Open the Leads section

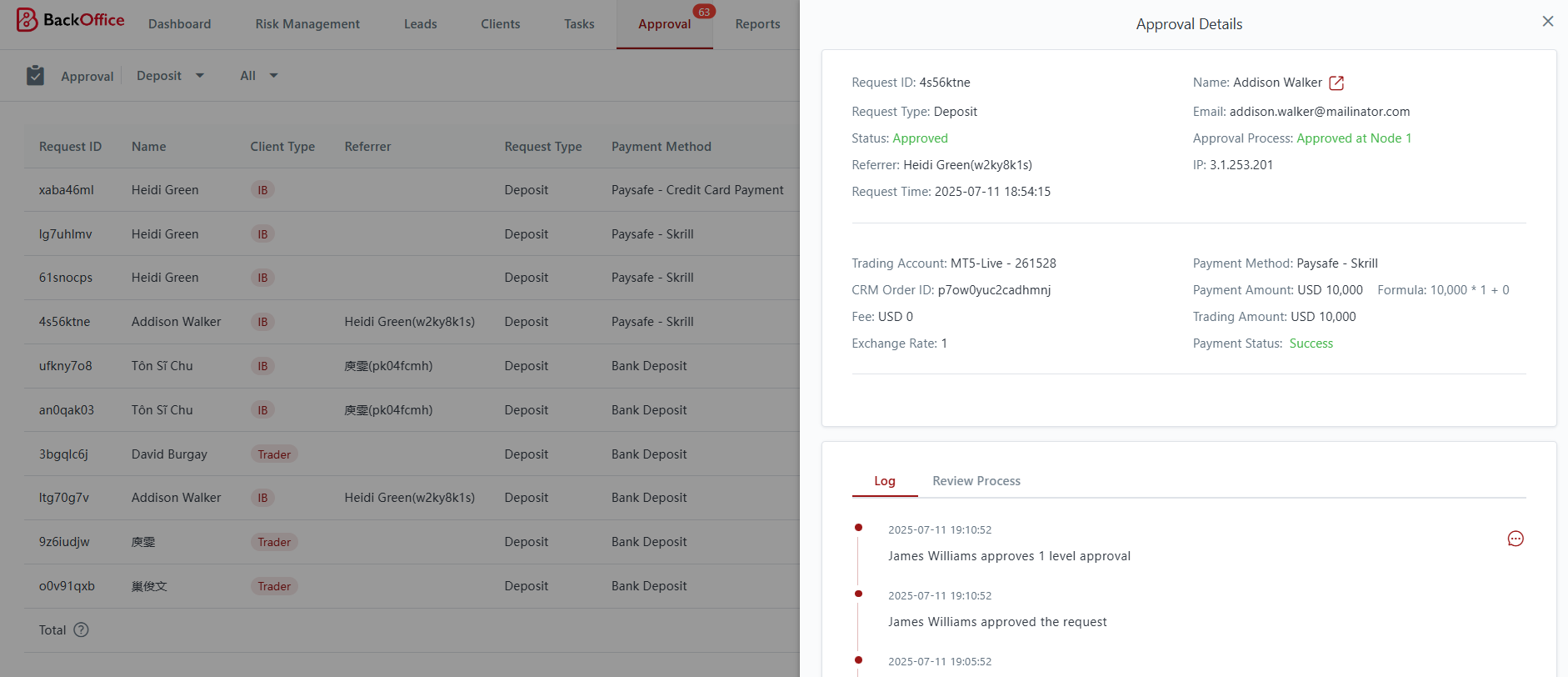[420, 24]
